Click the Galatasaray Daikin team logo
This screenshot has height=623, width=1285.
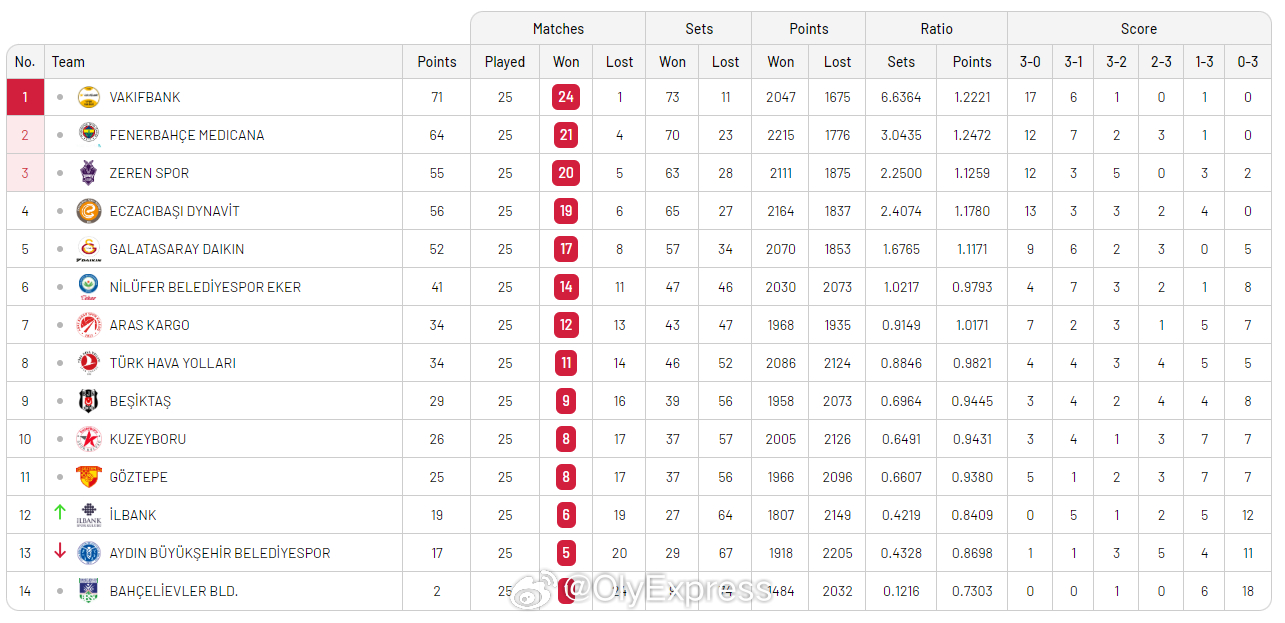[89, 249]
